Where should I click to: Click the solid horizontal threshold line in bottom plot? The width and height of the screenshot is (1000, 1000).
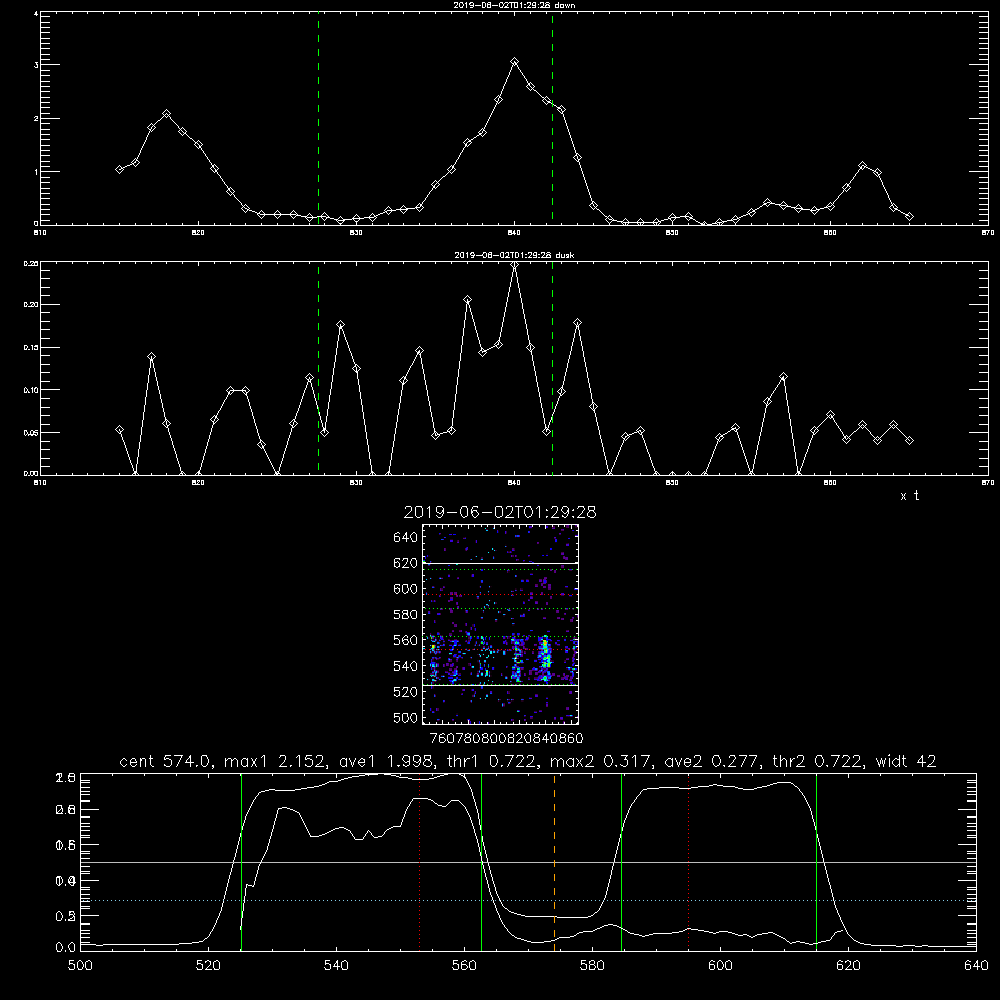click(x=528, y=862)
